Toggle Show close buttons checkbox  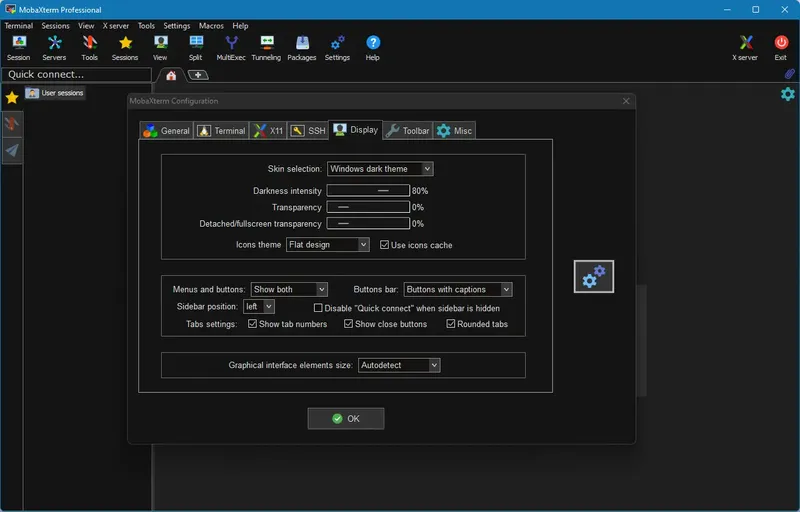point(348,324)
